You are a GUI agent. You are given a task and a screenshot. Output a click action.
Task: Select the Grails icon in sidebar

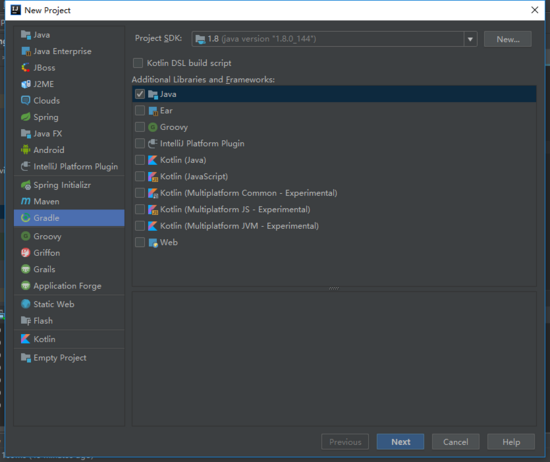(x=26, y=269)
